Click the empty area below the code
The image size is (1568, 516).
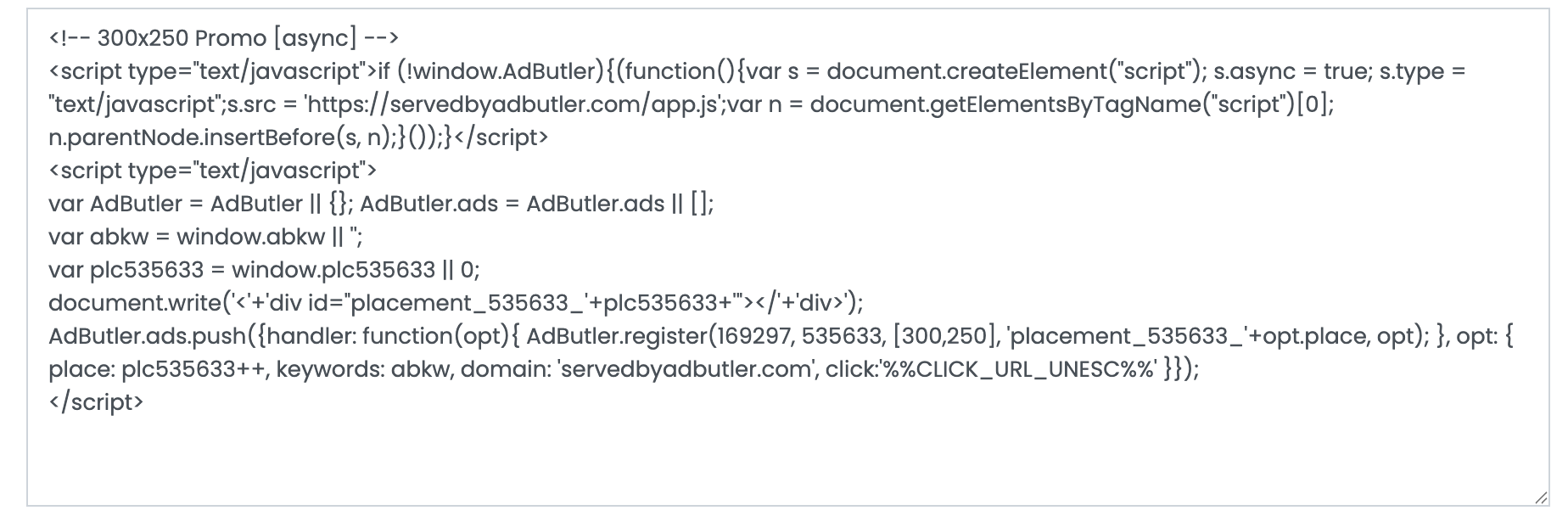pyautogui.click(x=764, y=458)
